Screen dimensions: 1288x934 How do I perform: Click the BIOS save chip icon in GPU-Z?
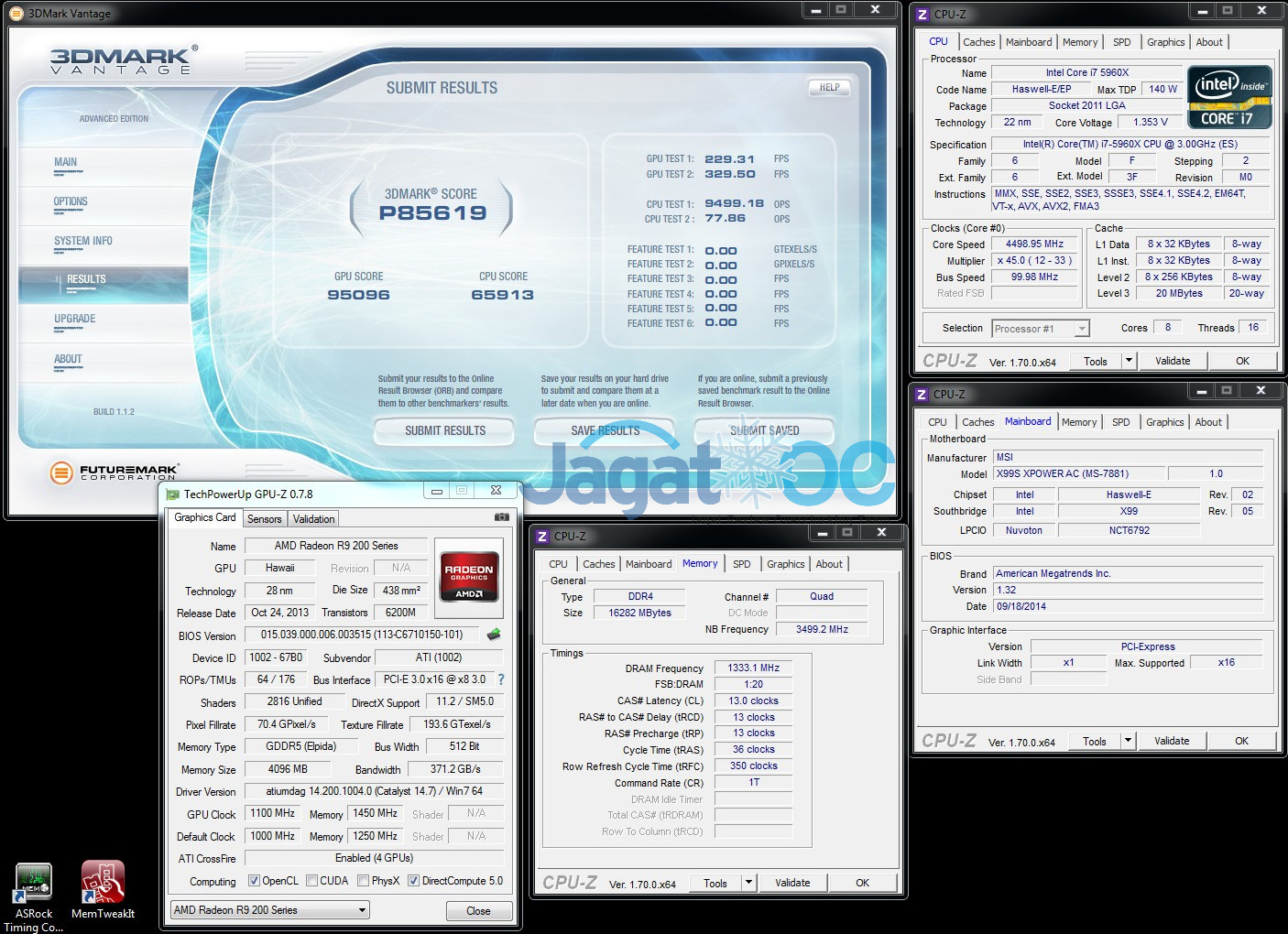(494, 635)
